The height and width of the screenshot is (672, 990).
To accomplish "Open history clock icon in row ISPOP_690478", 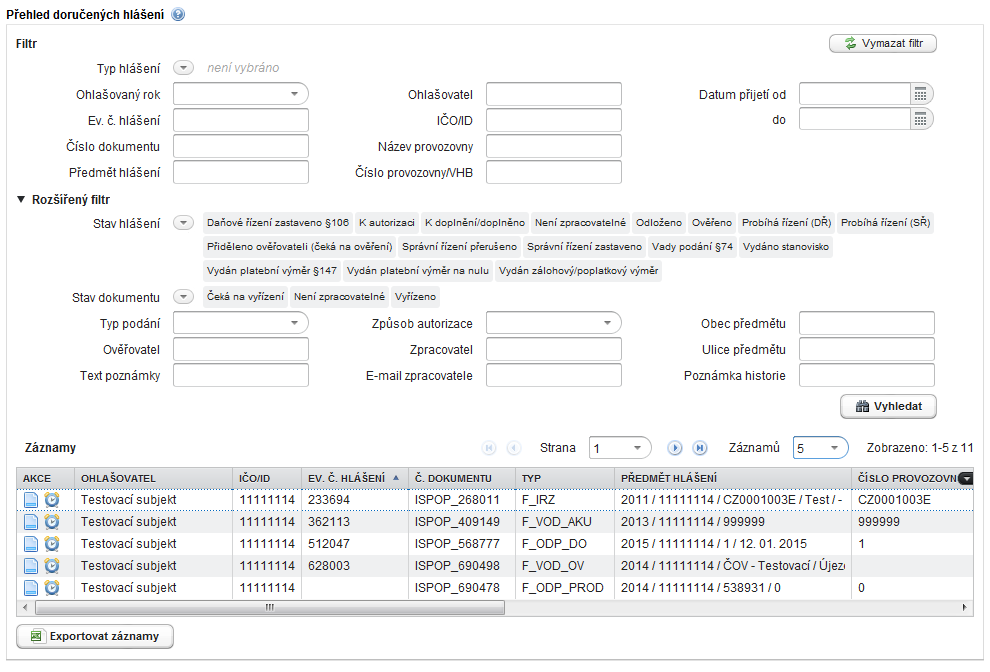I will 52,588.
